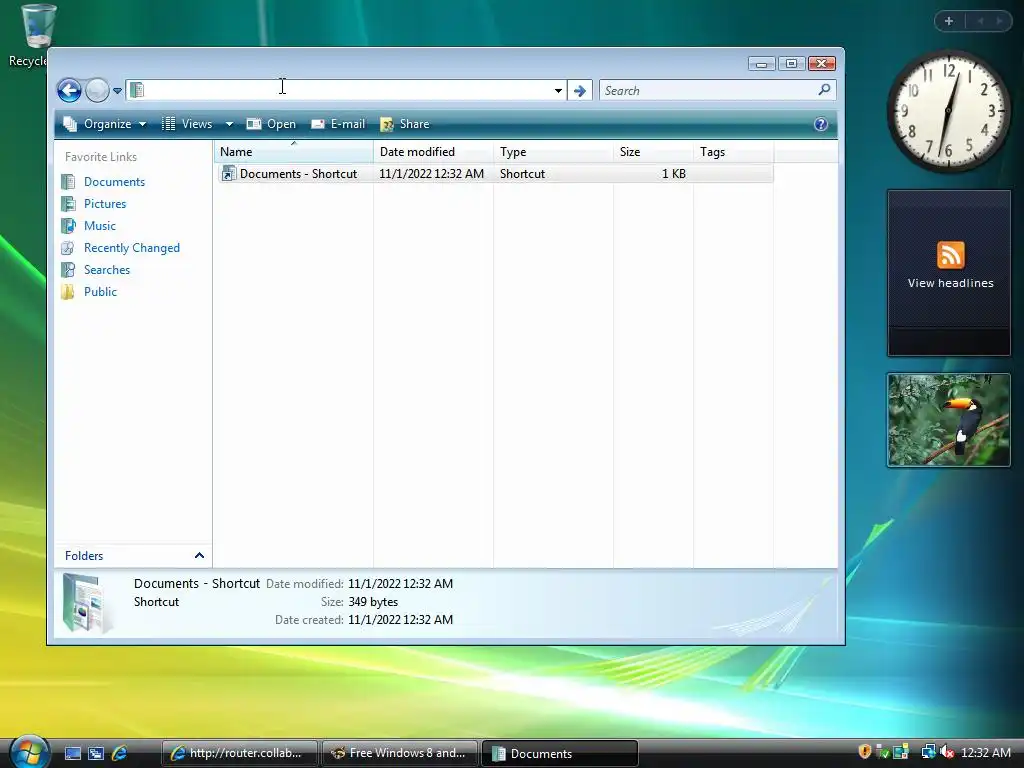Click the RSS feed icon in headlines gadget
The height and width of the screenshot is (768, 1024).
[x=950, y=255]
